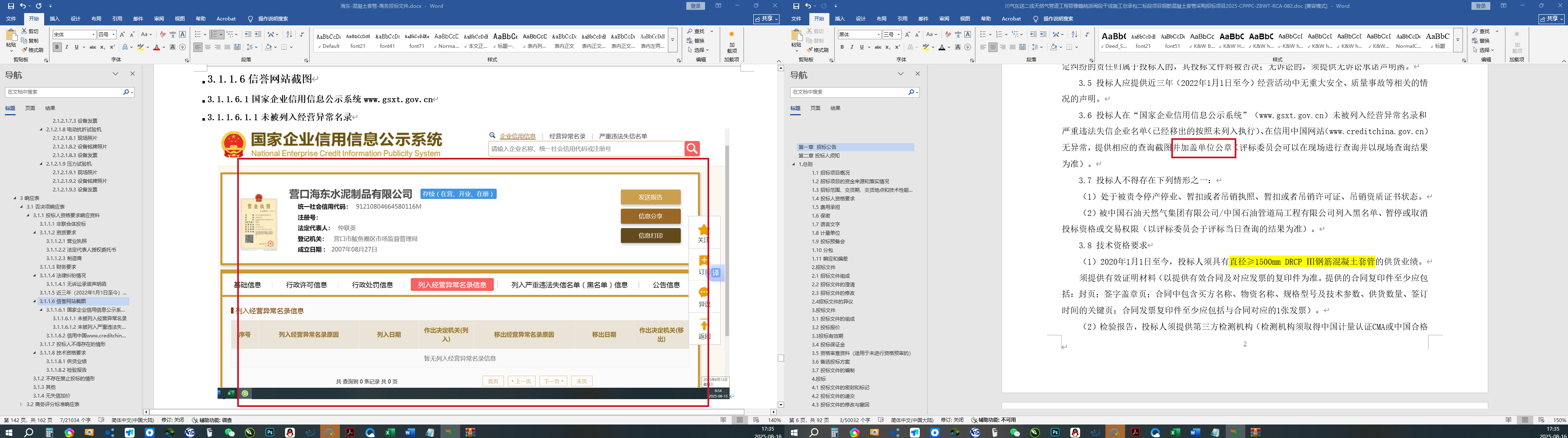
Task: Click Save icon in left Word window
Action: click(11, 6)
